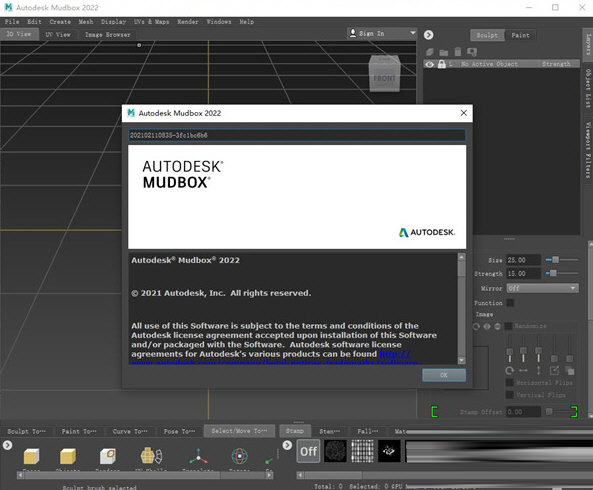Open the Mirror dropdown set to Off
This screenshot has height=490, width=593.
tap(542, 288)
